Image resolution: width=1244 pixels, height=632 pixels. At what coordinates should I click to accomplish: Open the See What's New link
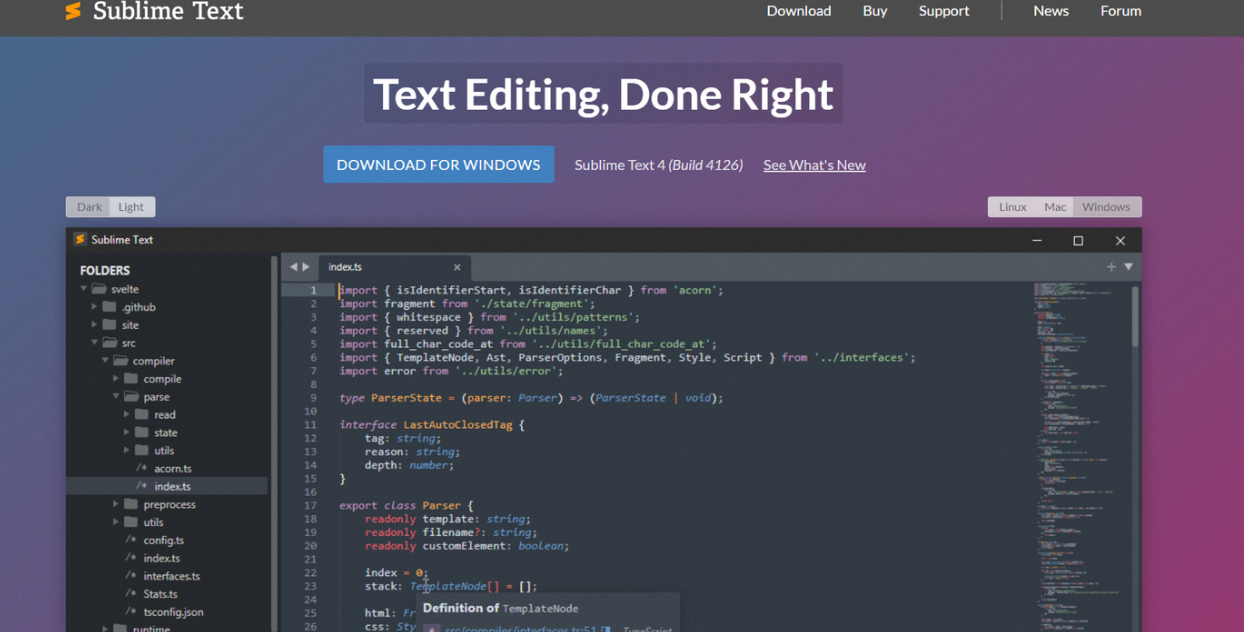(x=814, y=165)
